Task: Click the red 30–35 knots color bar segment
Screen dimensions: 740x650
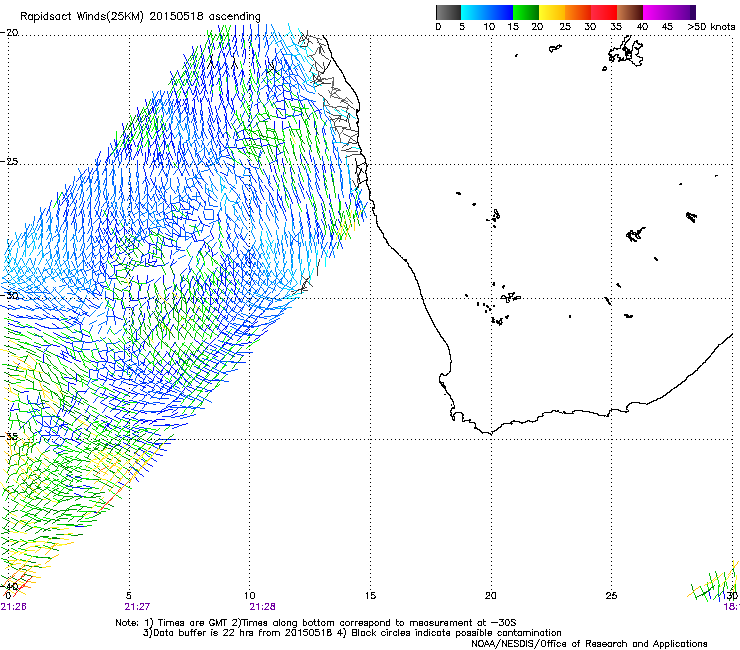Action: pyautogui.click(x=604, y=12)
